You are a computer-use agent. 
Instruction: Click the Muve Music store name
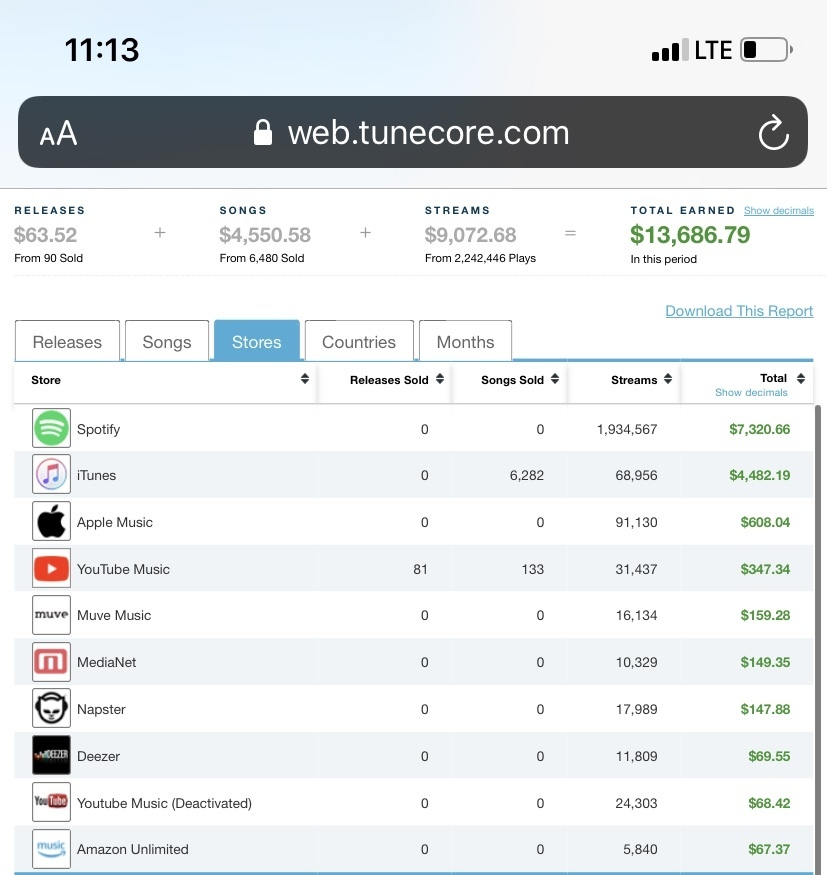click(x=114, y=615)
